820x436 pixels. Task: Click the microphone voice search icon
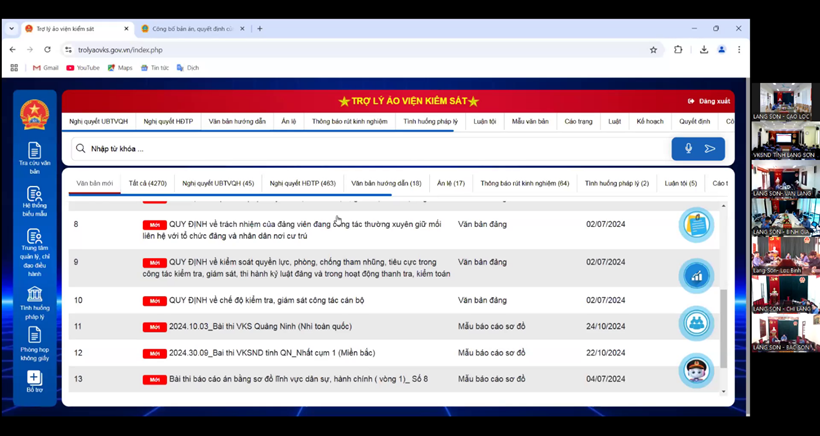(687, 149)
